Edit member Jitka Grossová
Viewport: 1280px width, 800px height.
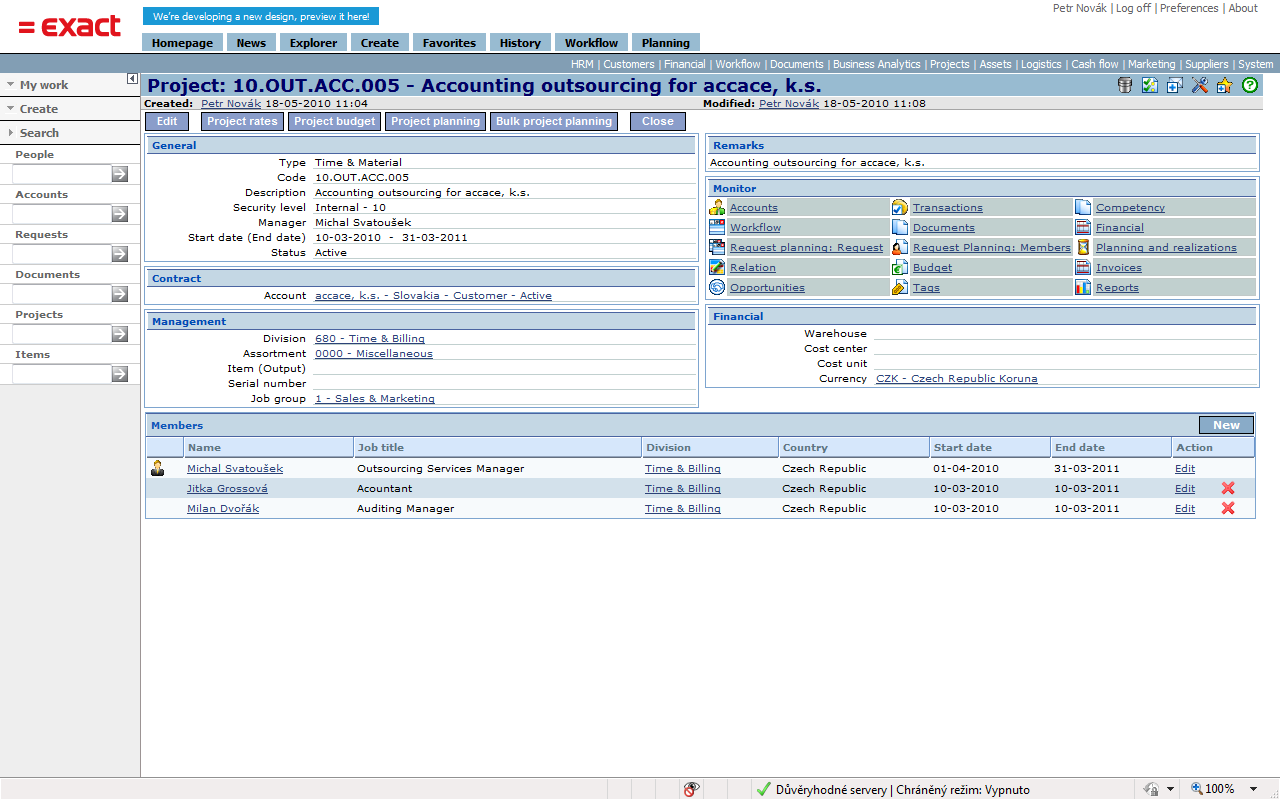(1185, 488)
